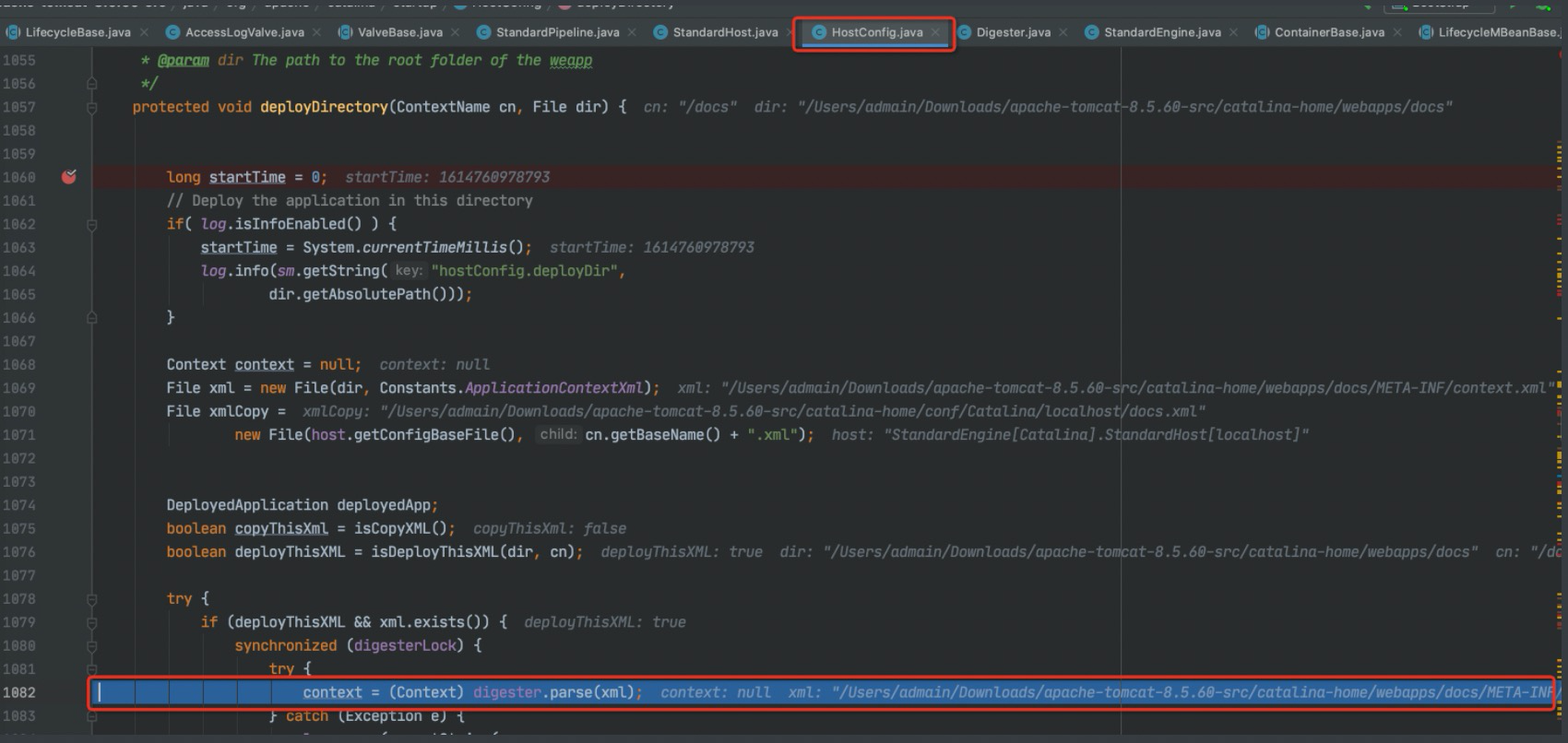This screenshot has height=743, width=1568.
Task: Click currentTimeMillis() on line 1063
Action: coord(443,247)
